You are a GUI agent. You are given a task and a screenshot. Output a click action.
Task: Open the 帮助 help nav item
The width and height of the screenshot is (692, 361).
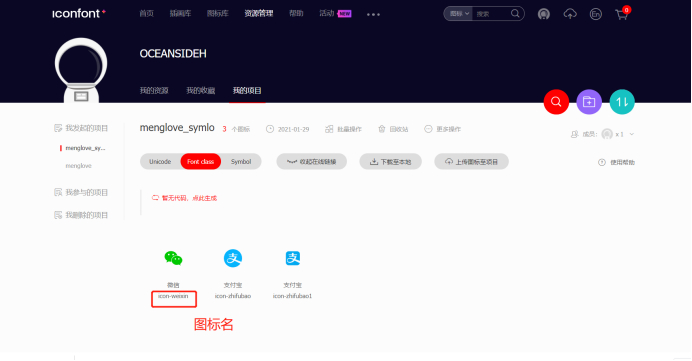296,14
